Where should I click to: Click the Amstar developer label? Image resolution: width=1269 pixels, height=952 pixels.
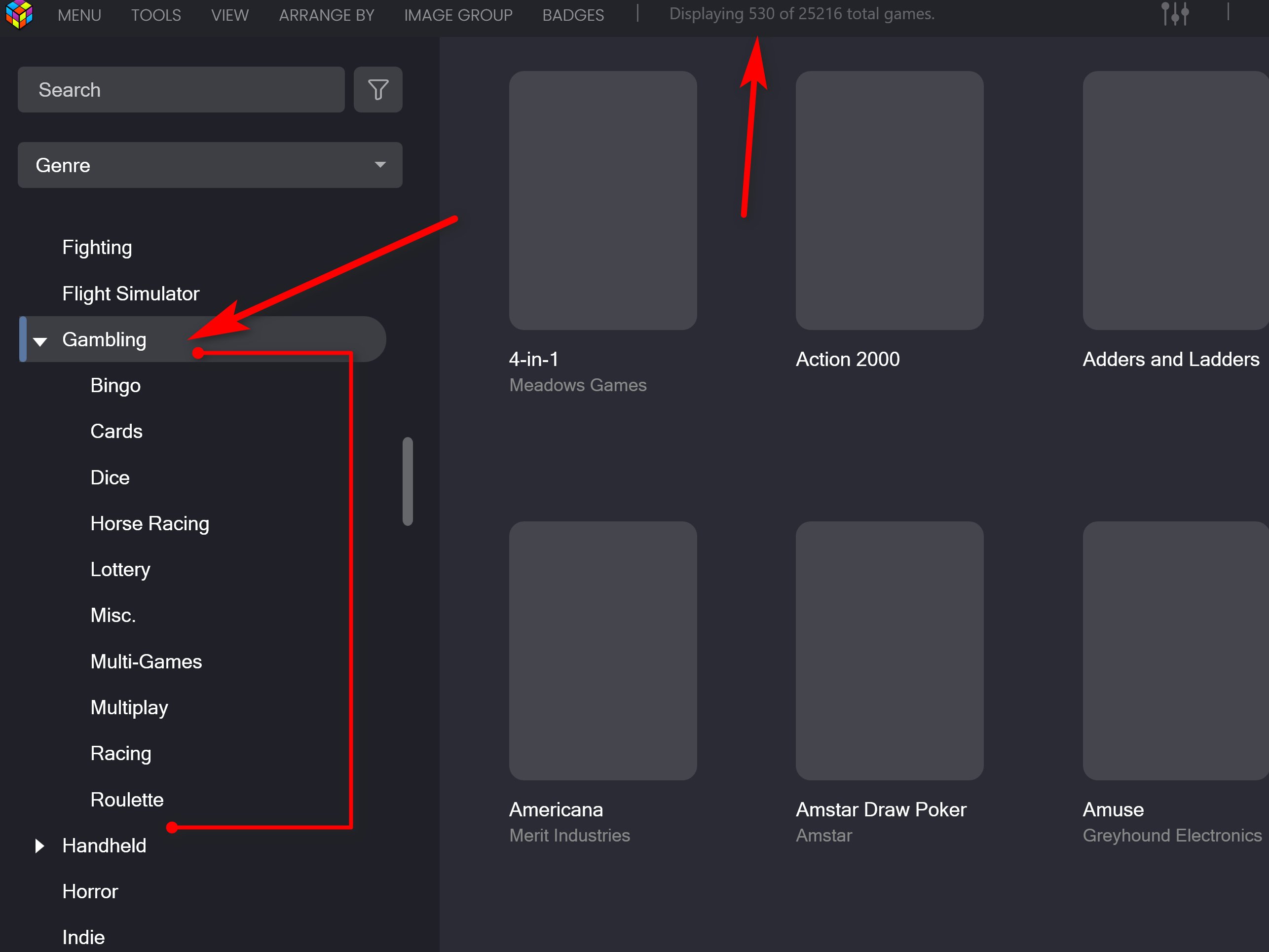point(824,836)
